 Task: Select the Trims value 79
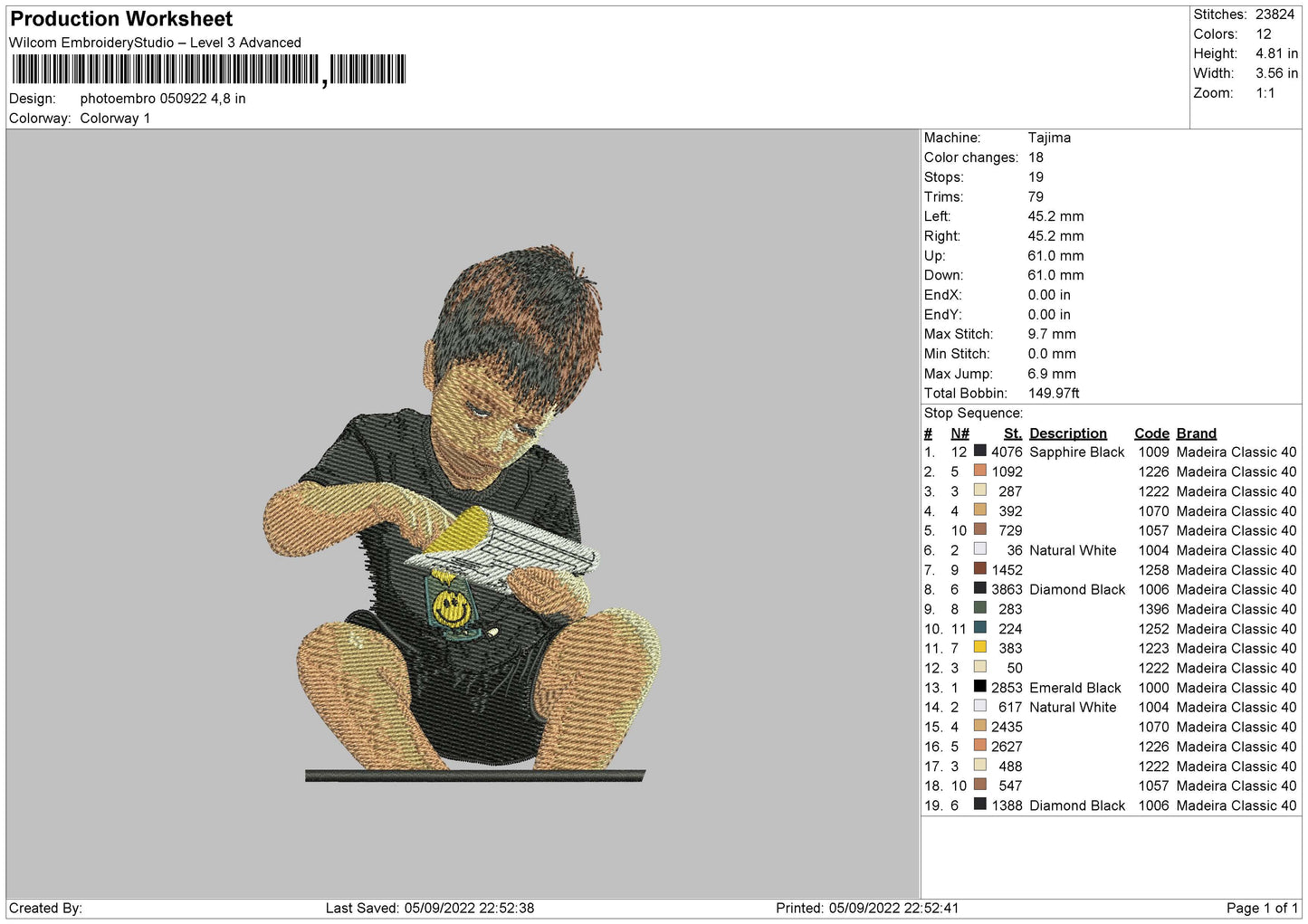coord(1036,197)
